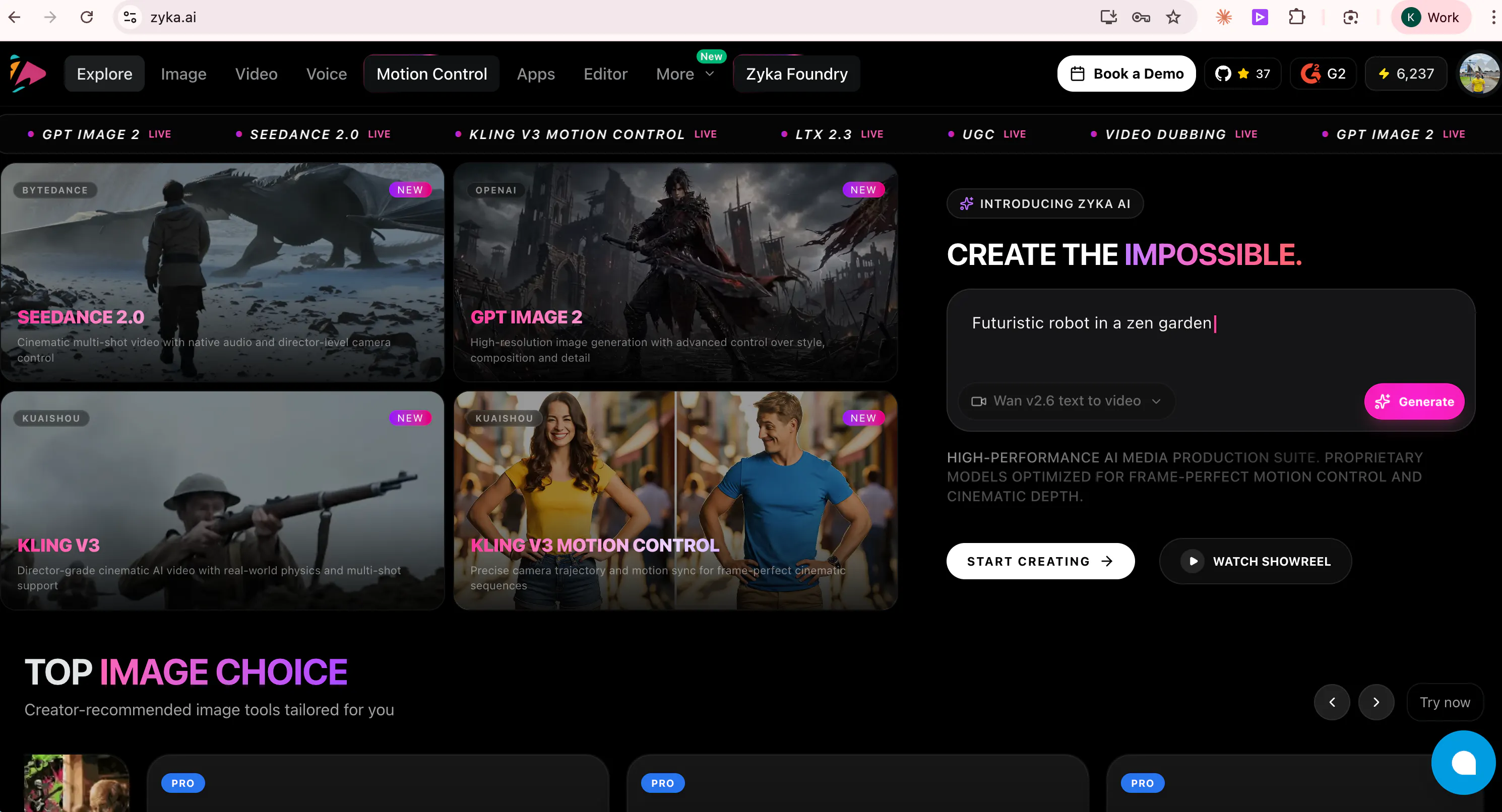Click LTX 2.3 LIVE ticker item
The height and width of the screenshot is (812, 1502).
click(832, 134)
